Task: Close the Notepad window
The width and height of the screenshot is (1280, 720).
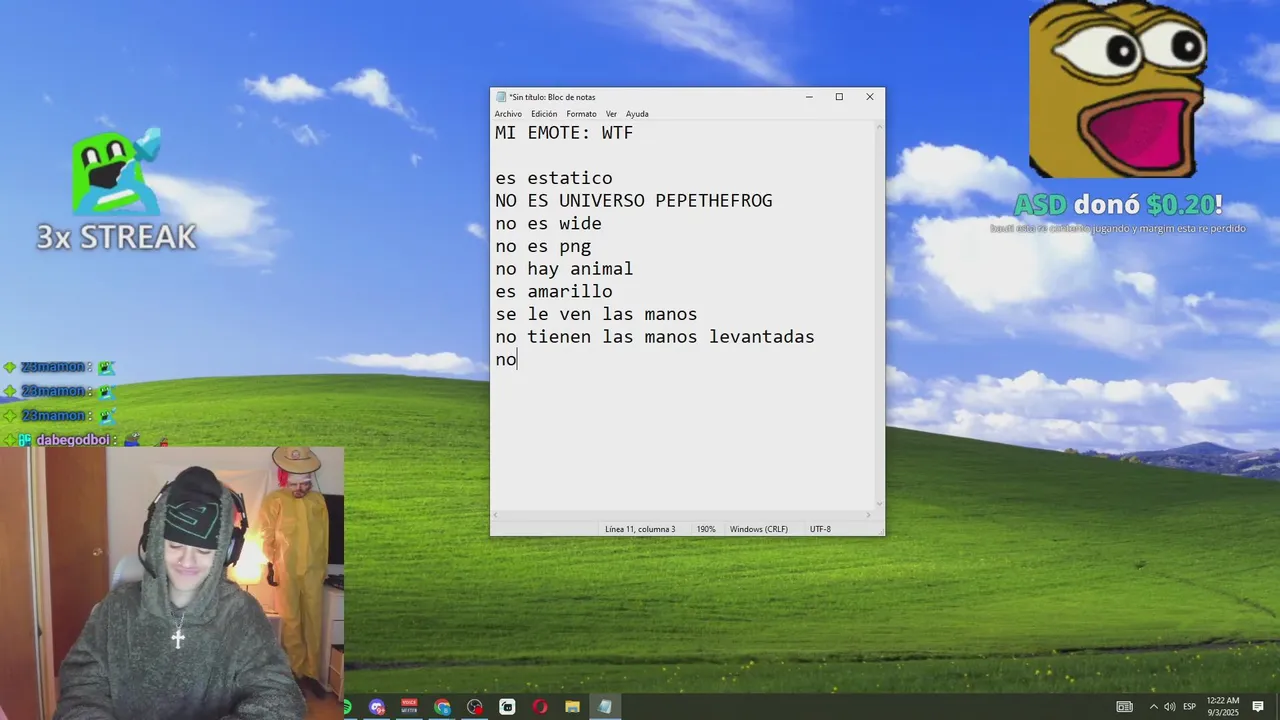Action: 869,97
